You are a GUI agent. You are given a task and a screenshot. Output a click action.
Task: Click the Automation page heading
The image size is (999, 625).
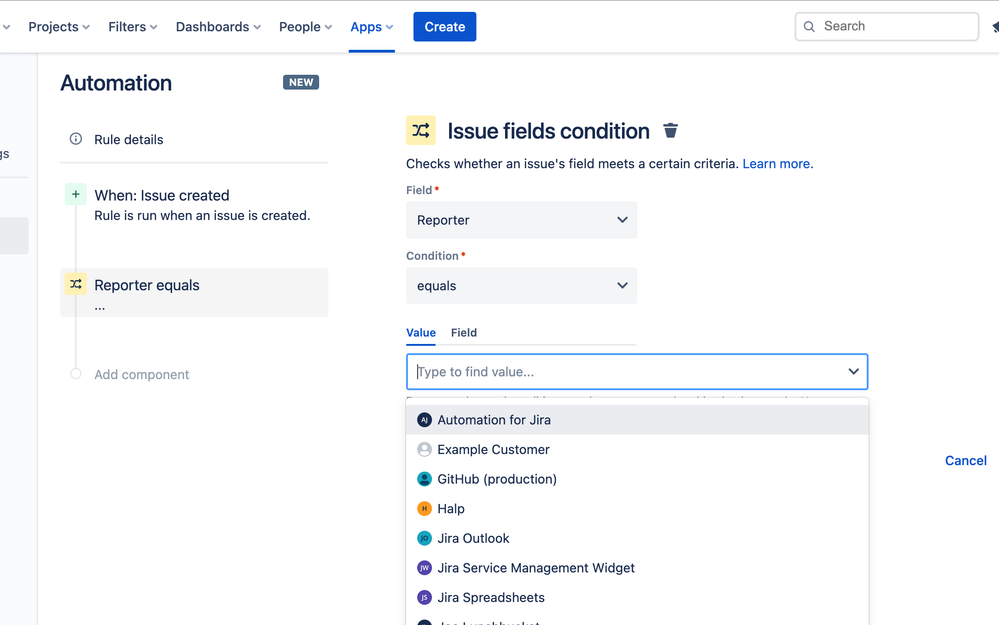[x=116, y=83]
